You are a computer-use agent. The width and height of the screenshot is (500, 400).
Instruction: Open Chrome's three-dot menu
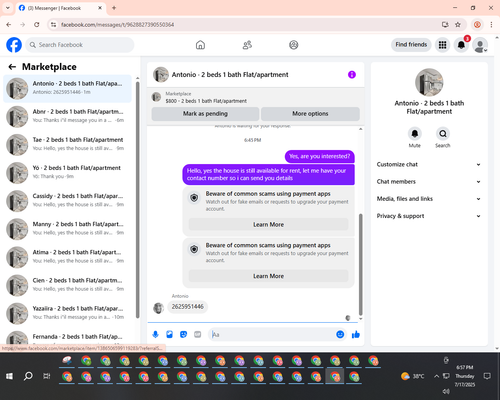pos(491,25)
